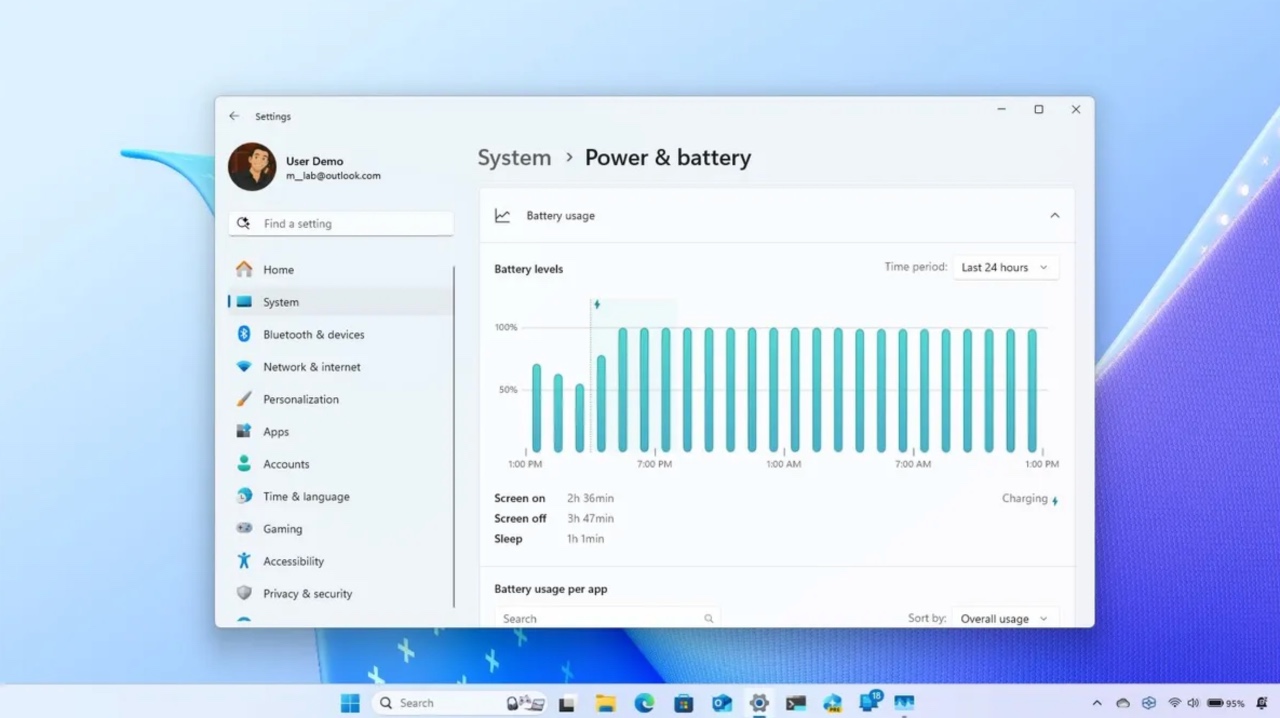Click the User Demo profile avatar
This screenshot has height=718, width=1280.
click(252, 167)
